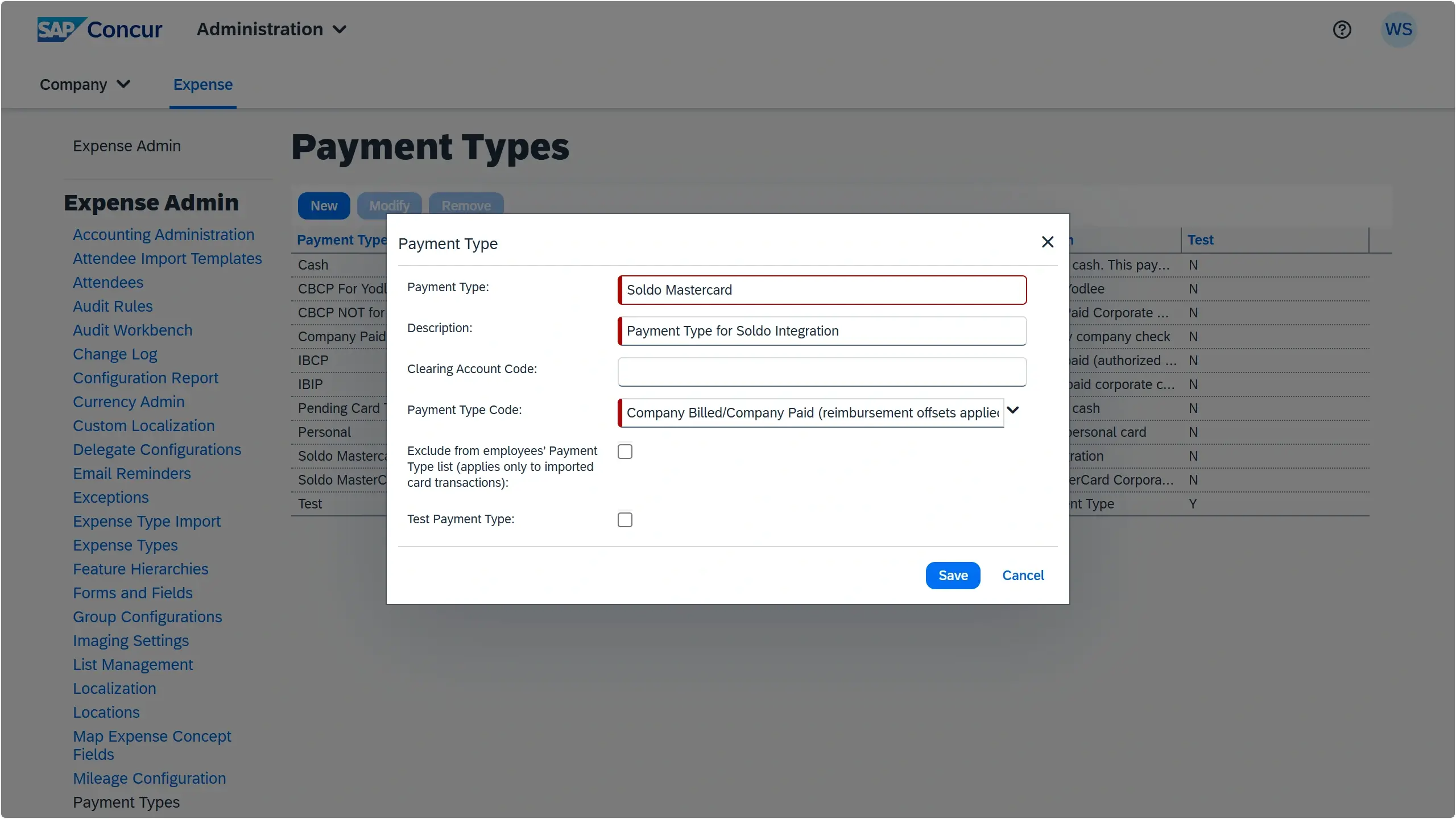
Task: Open Imaging Settings
Action: [131, 640]
